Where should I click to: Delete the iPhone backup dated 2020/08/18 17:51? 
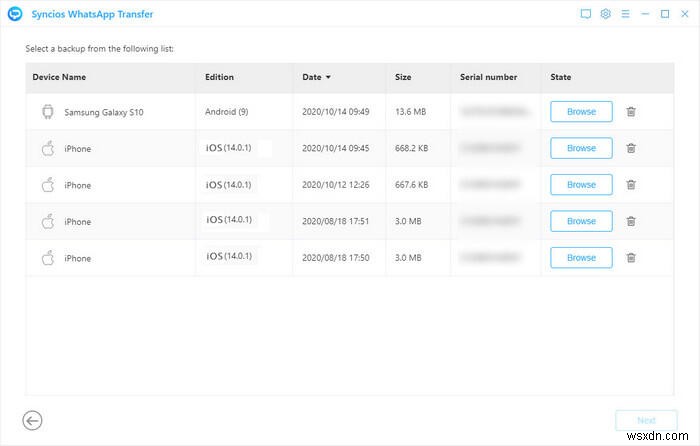click(631, 221)
